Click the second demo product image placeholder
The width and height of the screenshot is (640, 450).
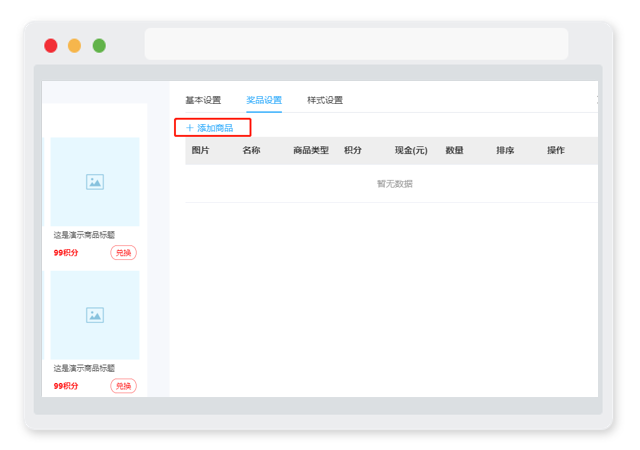[x=95, y=315]
